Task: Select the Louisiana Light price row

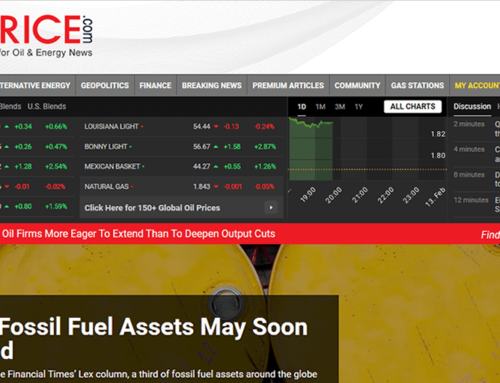Action: (x=181, y=126)
